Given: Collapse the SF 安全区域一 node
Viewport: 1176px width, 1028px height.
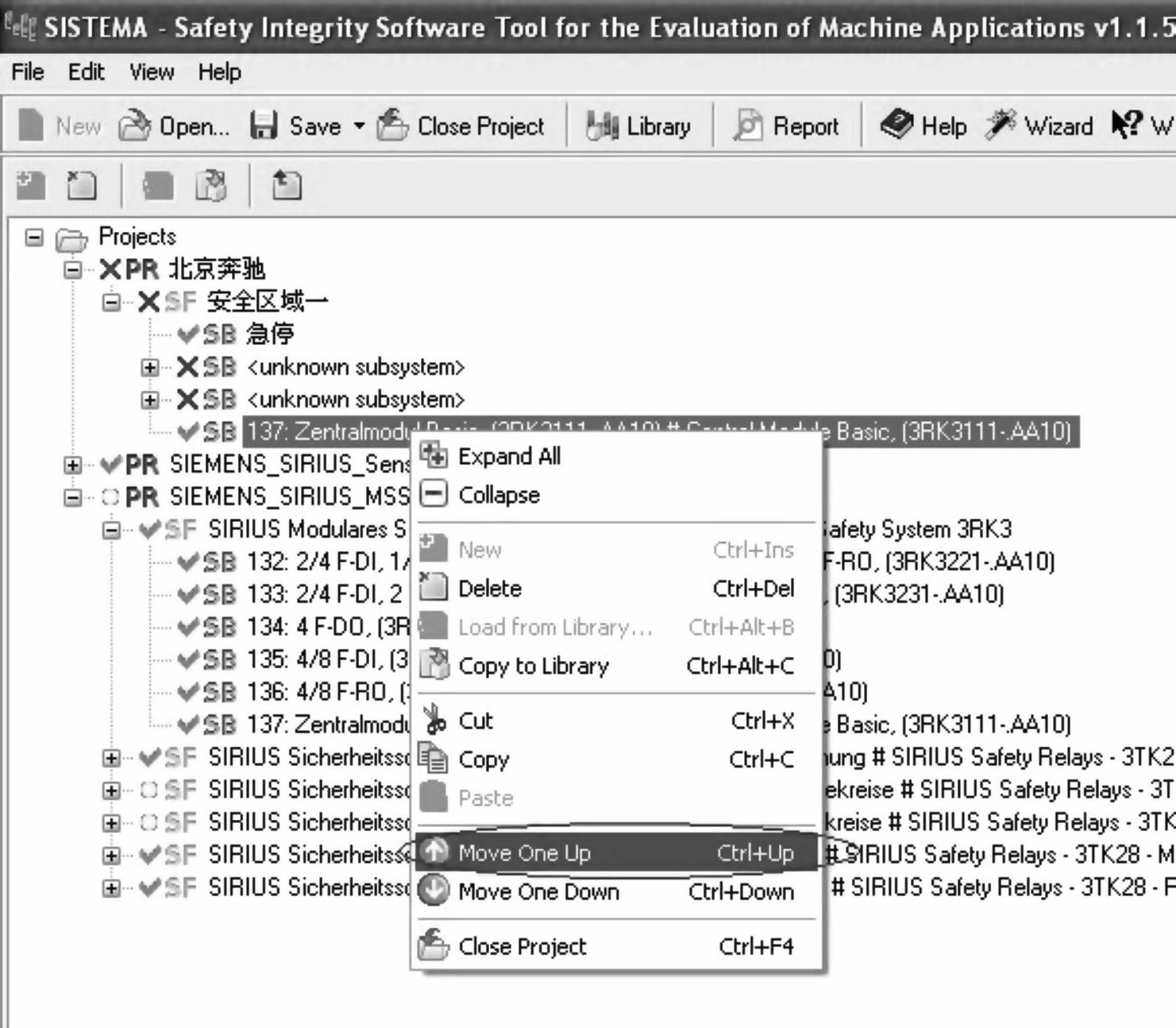Looking at the screenshot, I should [112, 303].
